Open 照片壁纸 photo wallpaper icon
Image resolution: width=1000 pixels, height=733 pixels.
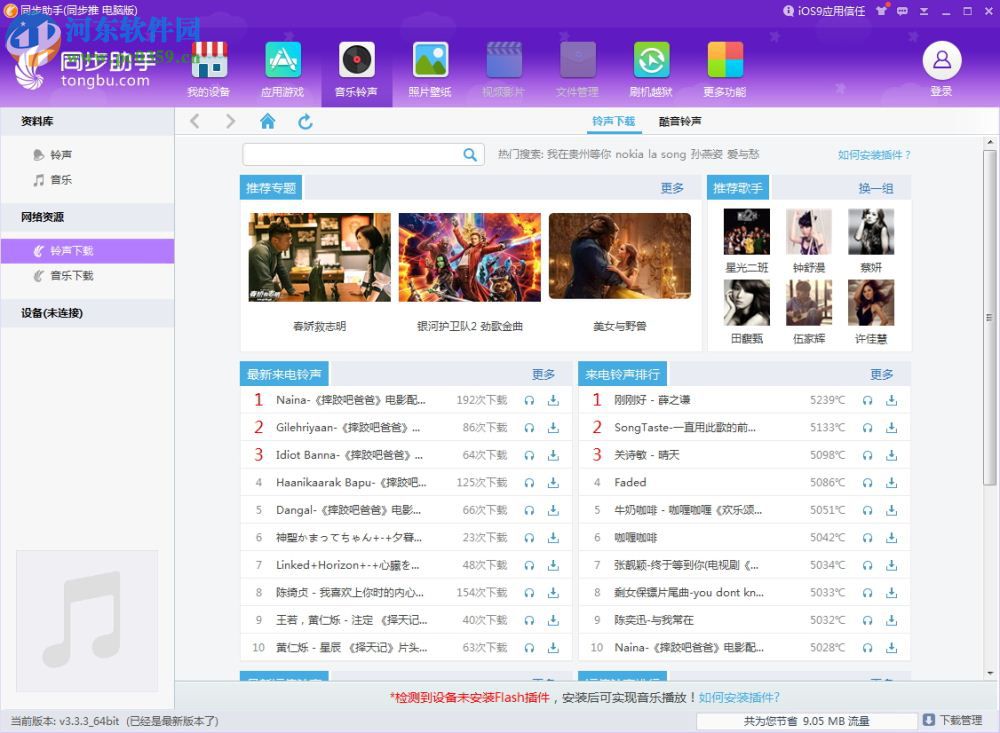click(430, 62)
